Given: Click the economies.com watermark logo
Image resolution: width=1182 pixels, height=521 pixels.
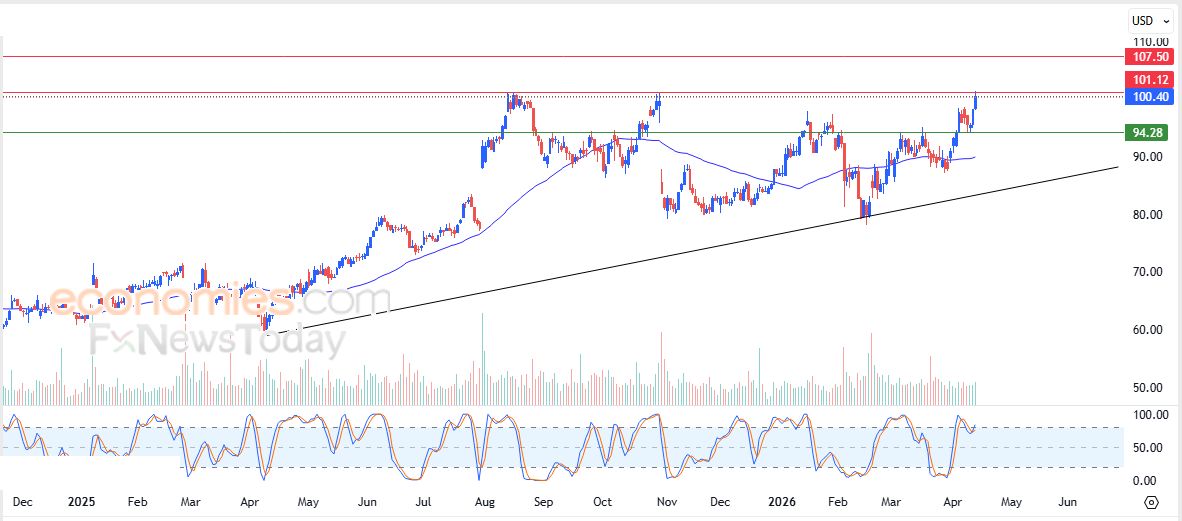Looking at the screenshot, I should (x=220, y=300).
